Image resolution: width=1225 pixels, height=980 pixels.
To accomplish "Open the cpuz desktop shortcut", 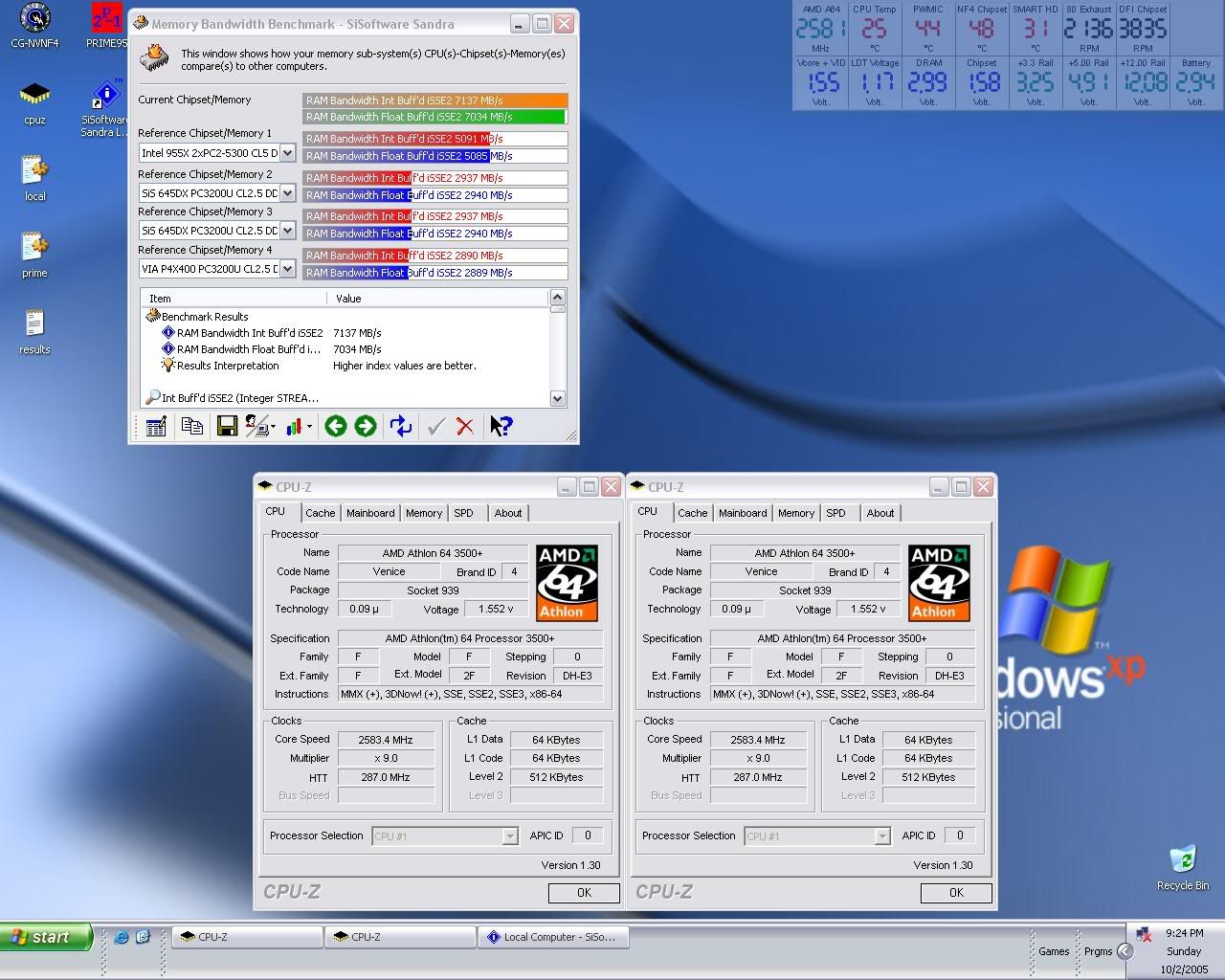I will (35, 103).
